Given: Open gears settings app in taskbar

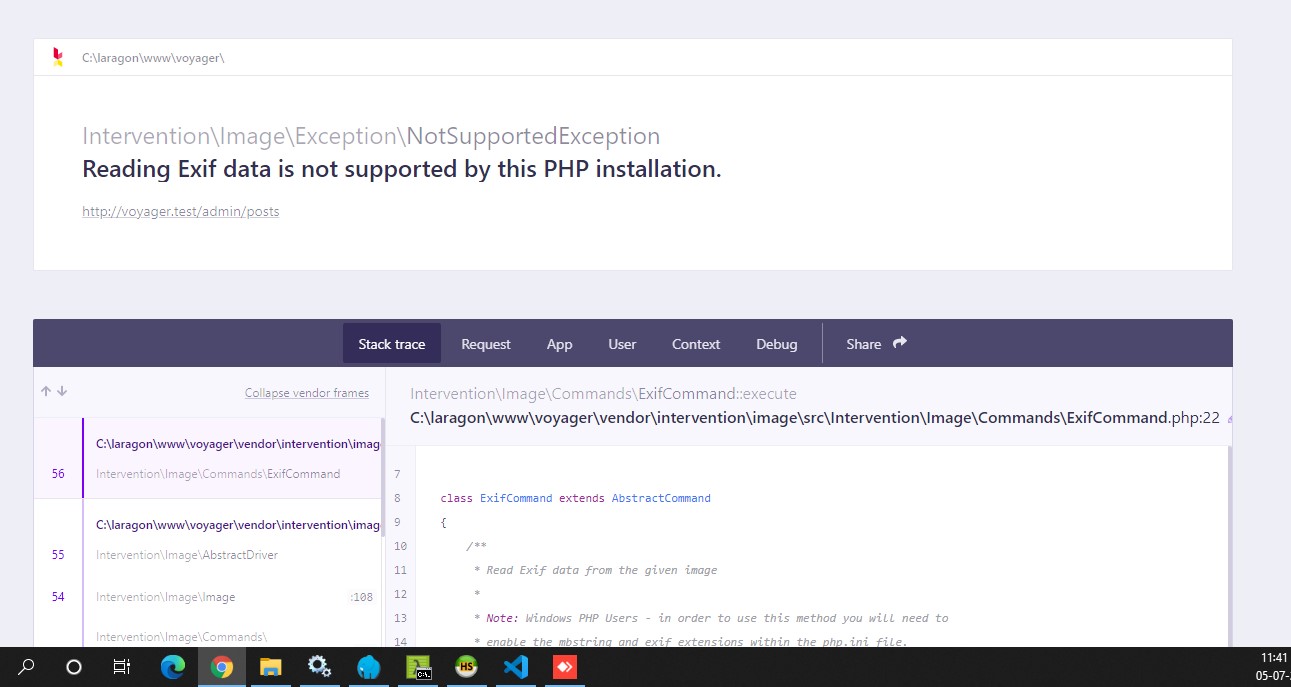Looking at the screenshot, I should pyautogui.click(x=319, y=667).
